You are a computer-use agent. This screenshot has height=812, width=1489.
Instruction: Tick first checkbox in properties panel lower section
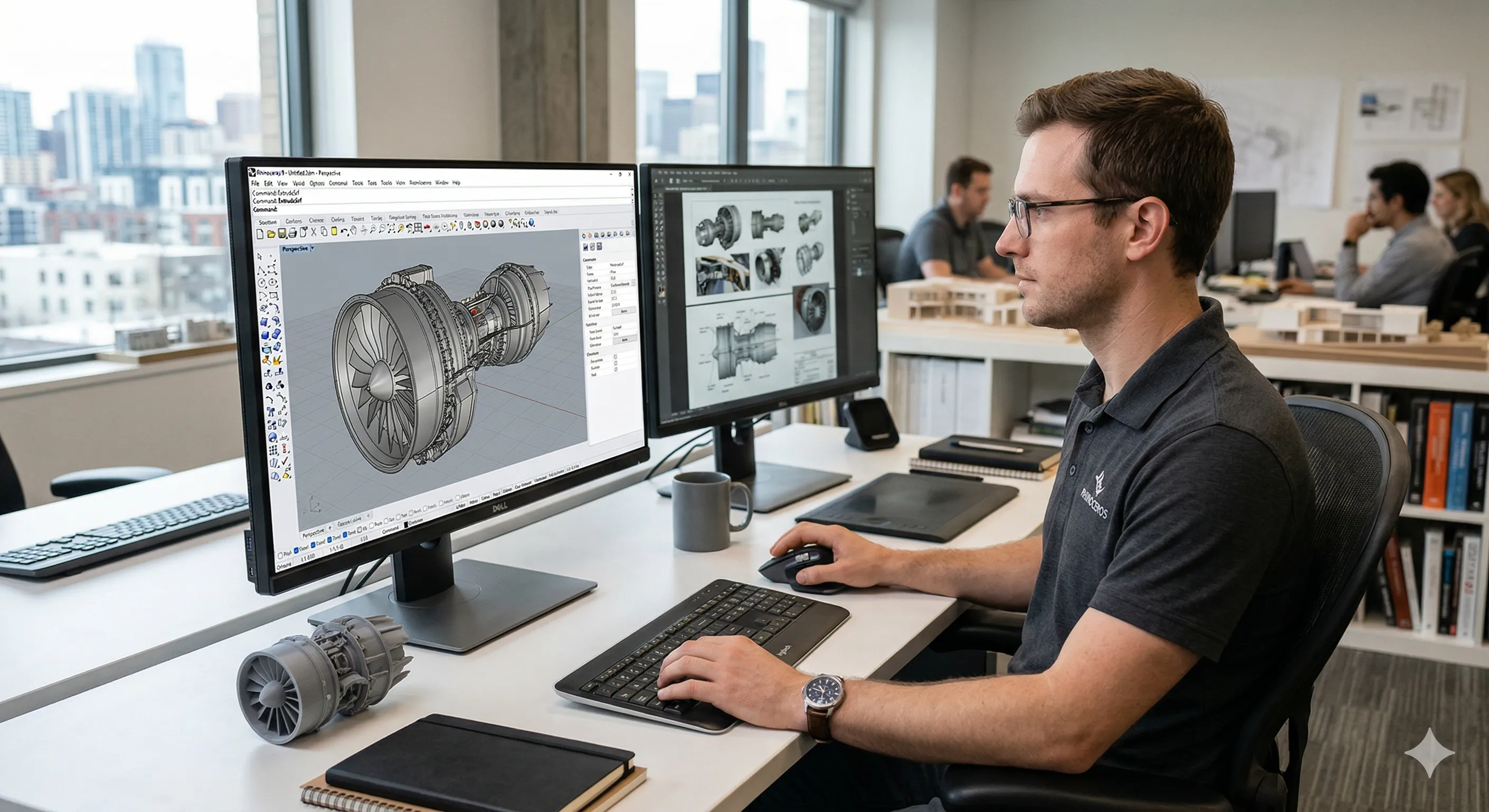(615, 357)
